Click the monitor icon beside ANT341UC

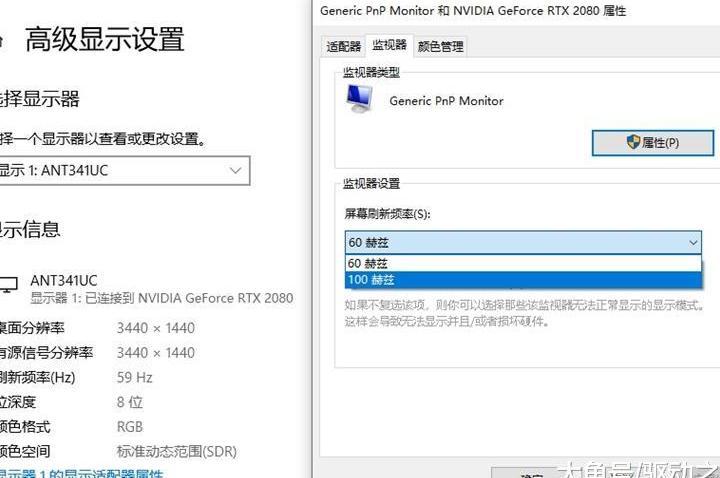9,285
